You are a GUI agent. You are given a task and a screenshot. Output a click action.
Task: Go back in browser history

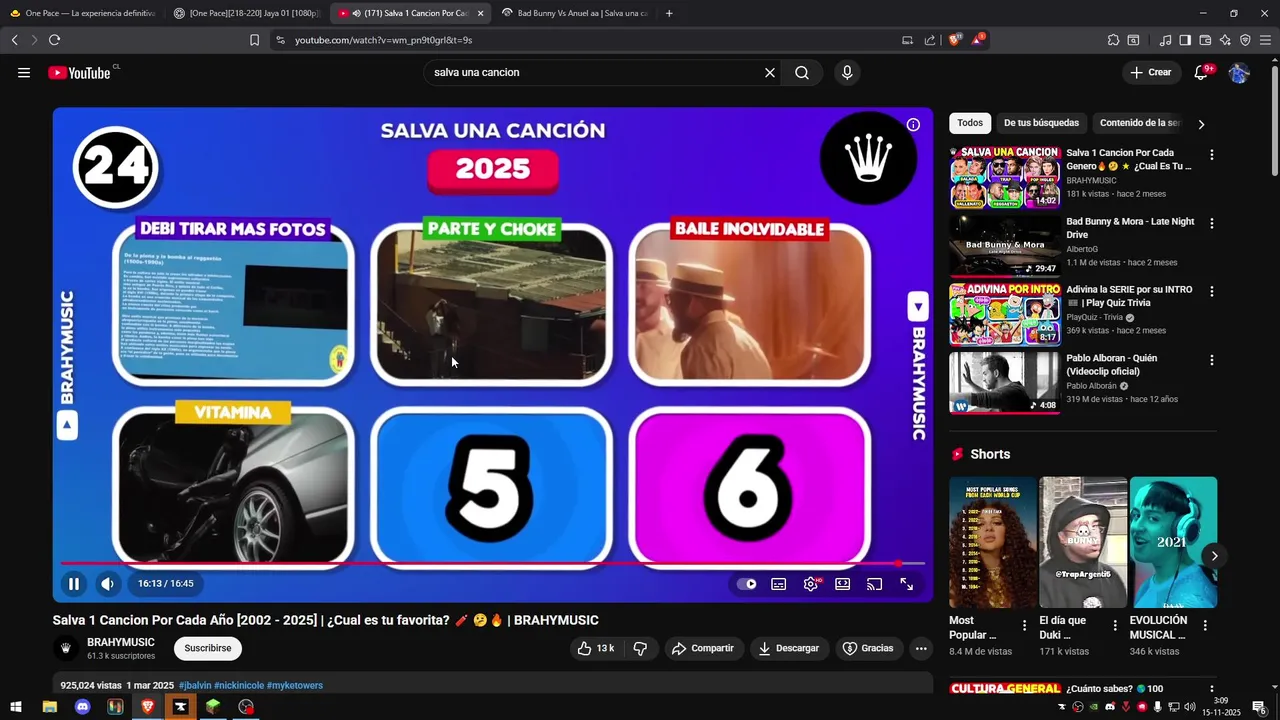(14, 40)
